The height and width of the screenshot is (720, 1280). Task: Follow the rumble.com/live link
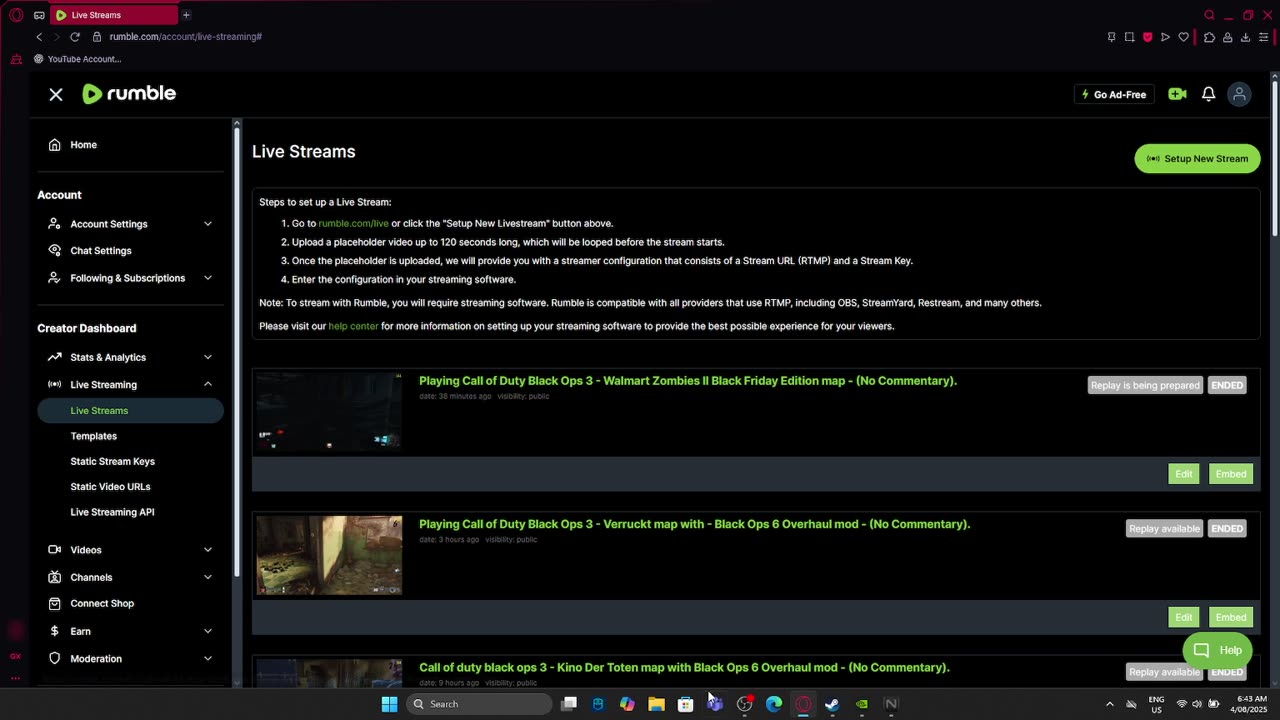click(353, 224)
